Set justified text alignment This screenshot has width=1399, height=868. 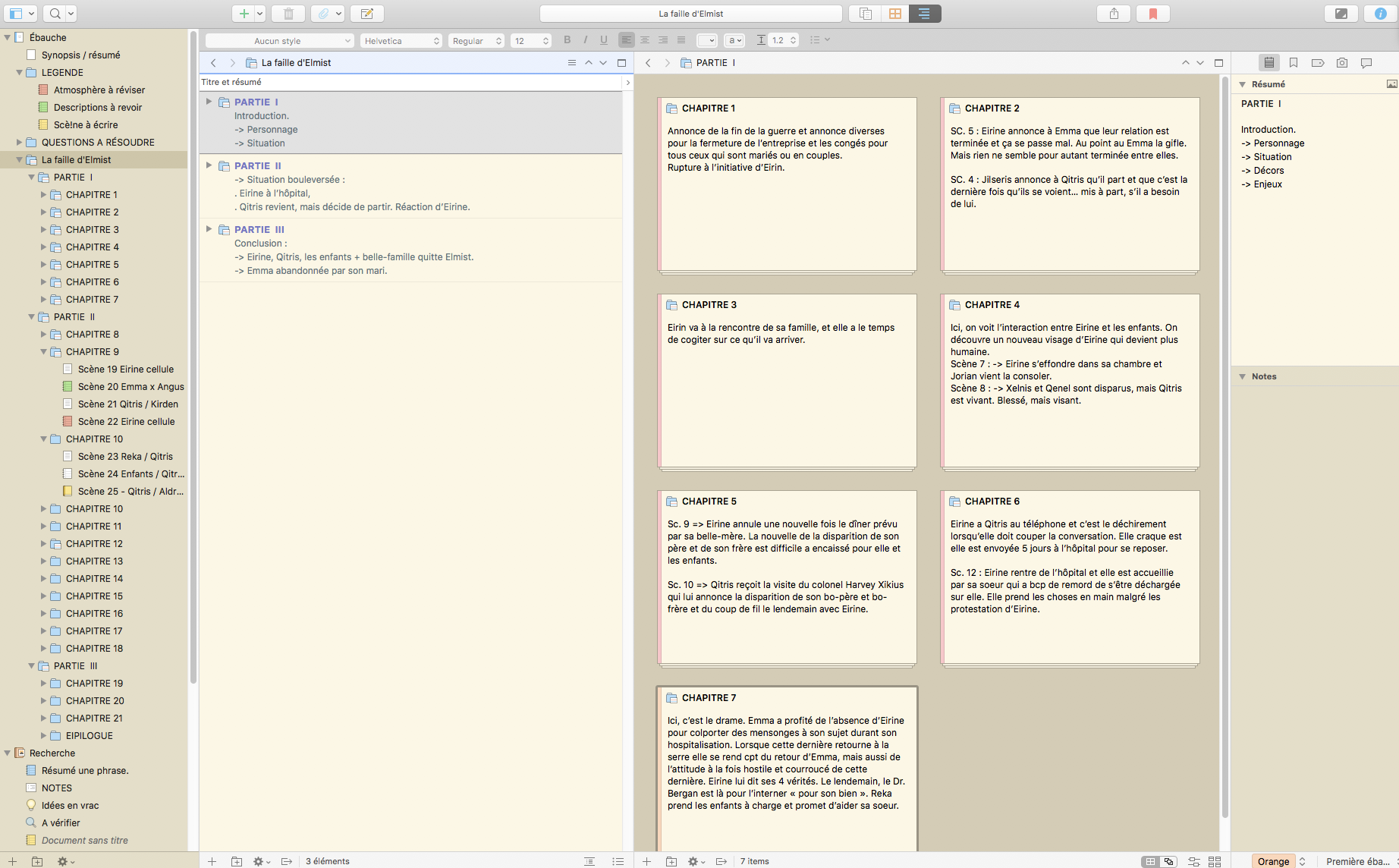click(x=681, y=40)
